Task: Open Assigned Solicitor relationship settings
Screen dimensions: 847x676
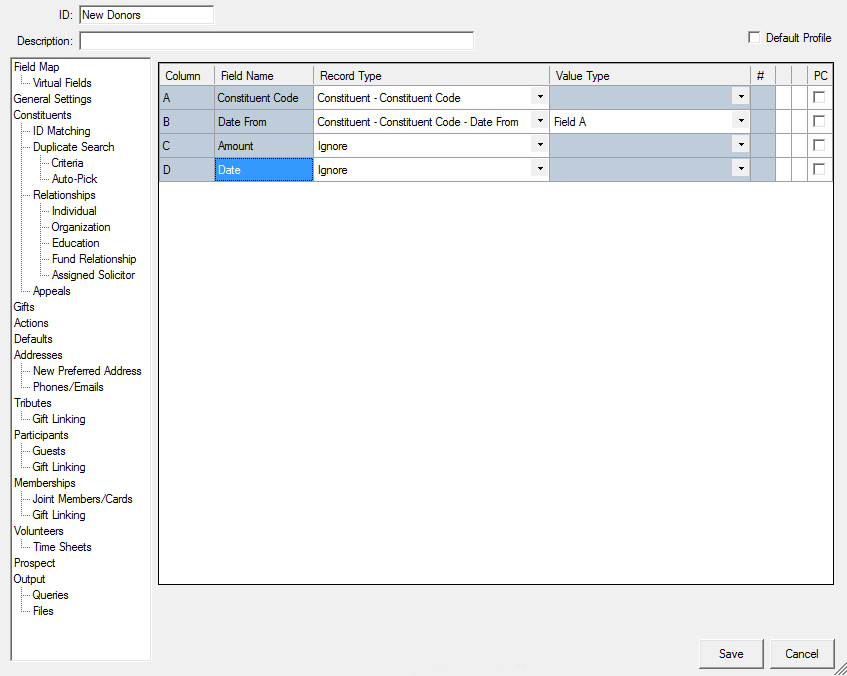Action: tap(93, 275)
